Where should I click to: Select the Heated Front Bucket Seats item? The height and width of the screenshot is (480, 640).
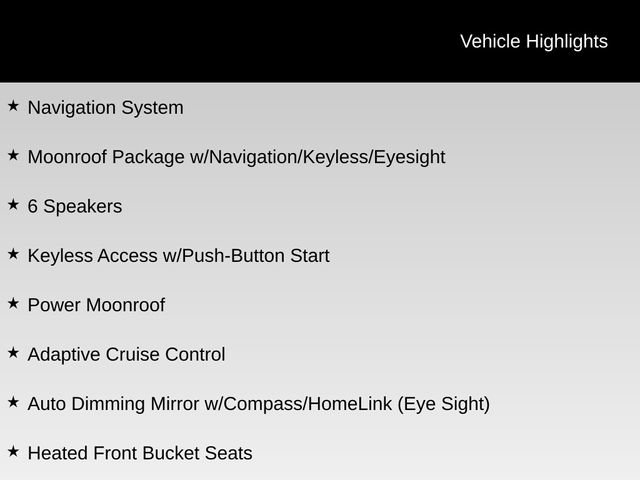pyautogui.click(x=140, y=453)
